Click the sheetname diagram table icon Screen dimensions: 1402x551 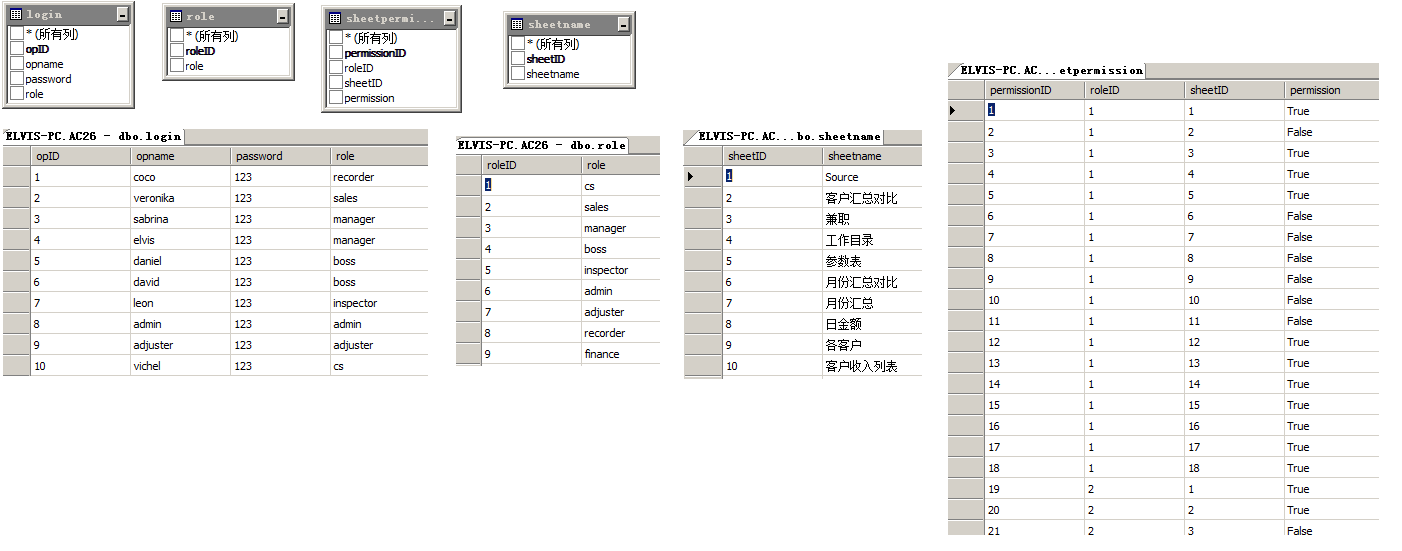point(517,24)
